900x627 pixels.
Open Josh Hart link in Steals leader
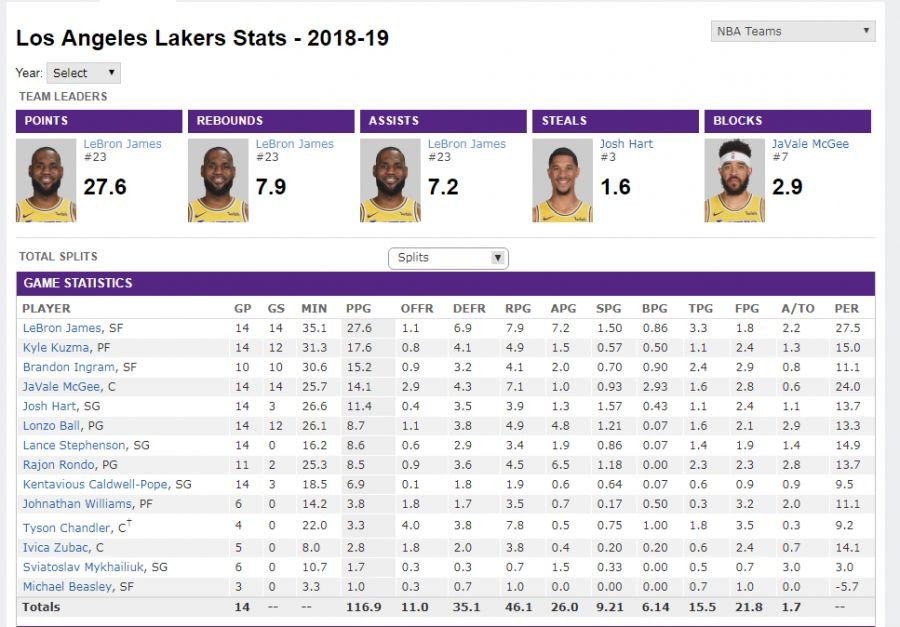[x=626, y=144]
